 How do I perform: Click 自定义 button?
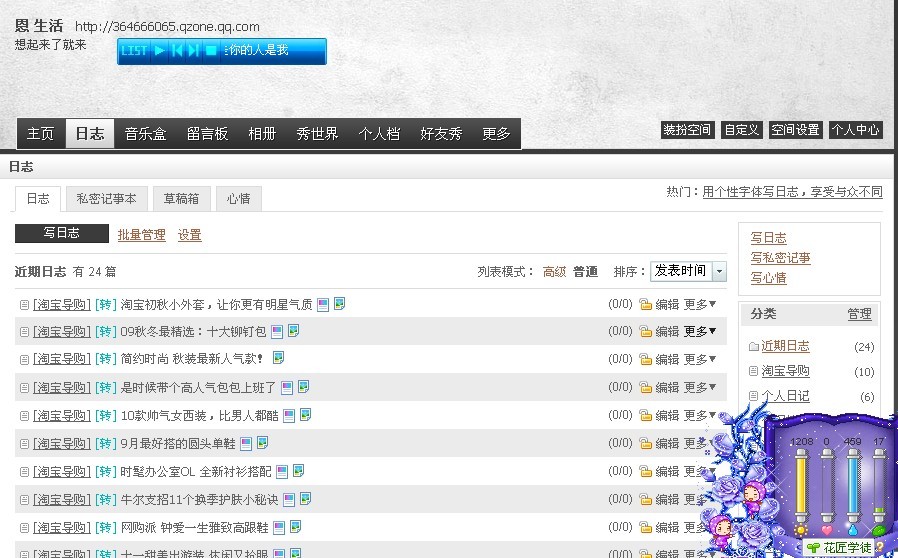coord(742,130)
